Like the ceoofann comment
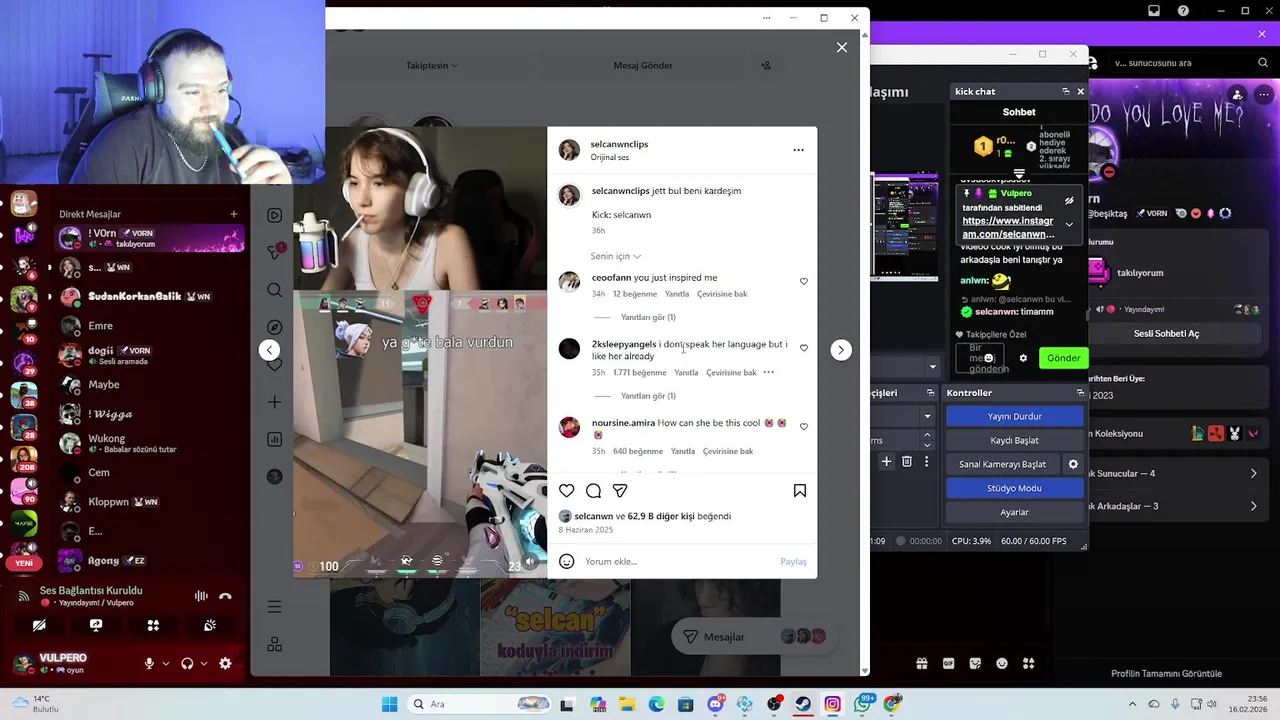Screen dimensions: 1280x720 click(x=804, y=282)
